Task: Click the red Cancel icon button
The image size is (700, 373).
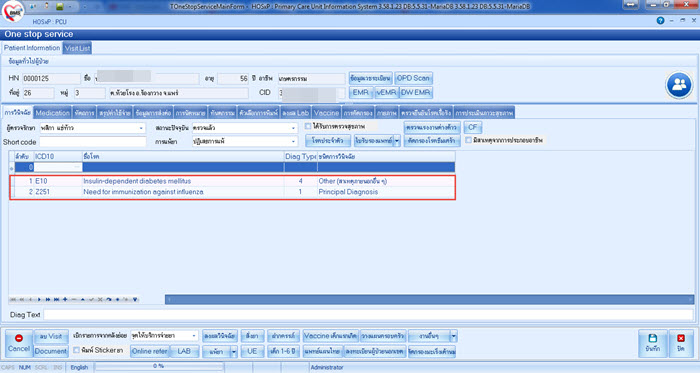Action: pos(19,344)
